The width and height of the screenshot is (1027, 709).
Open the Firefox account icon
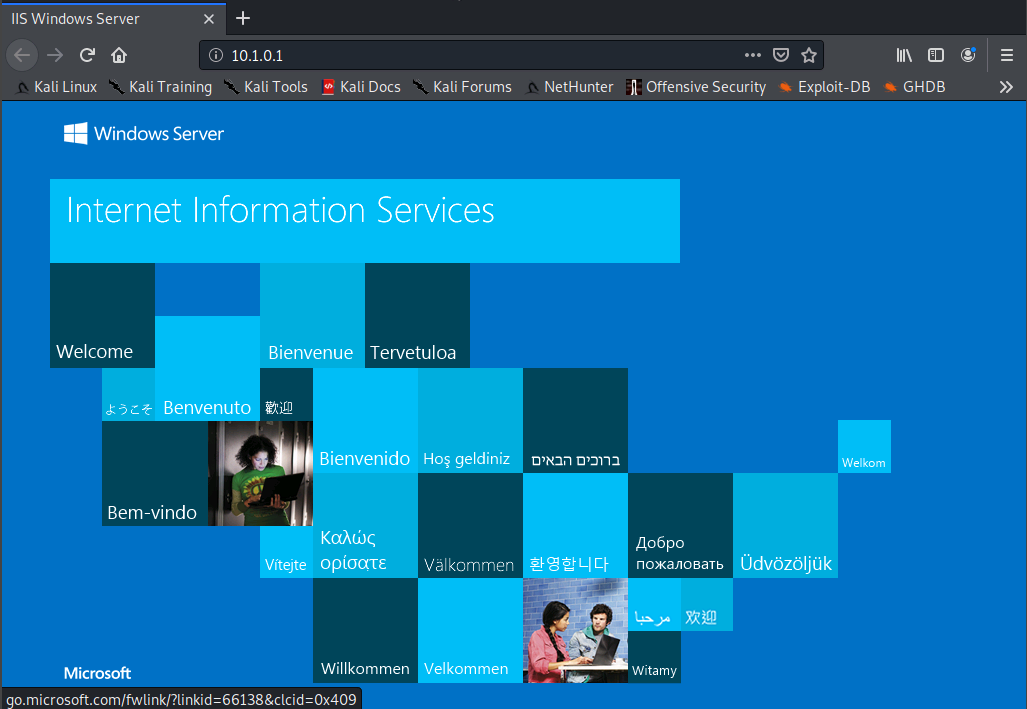(x=968, y=55)
